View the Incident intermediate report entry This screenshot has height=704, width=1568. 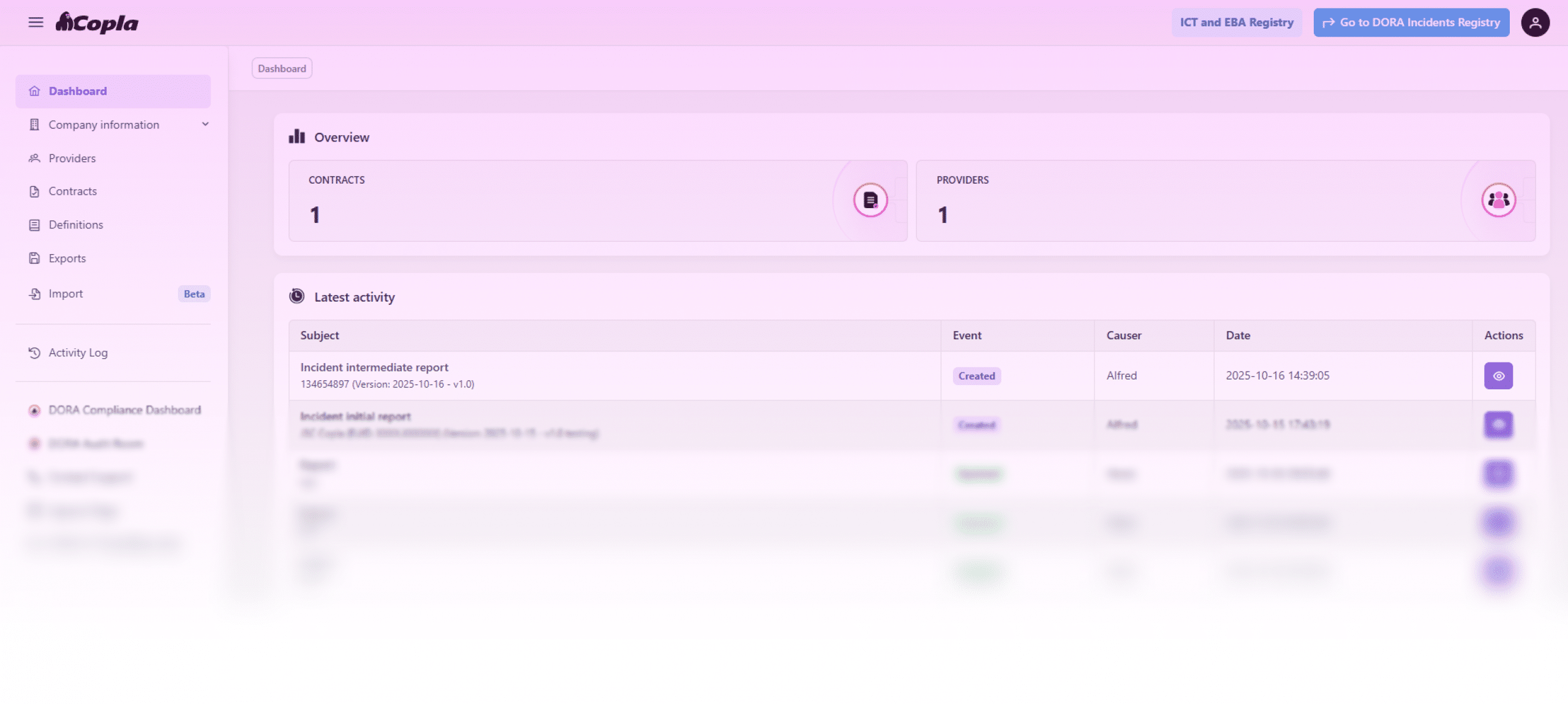pos(1498,376)
